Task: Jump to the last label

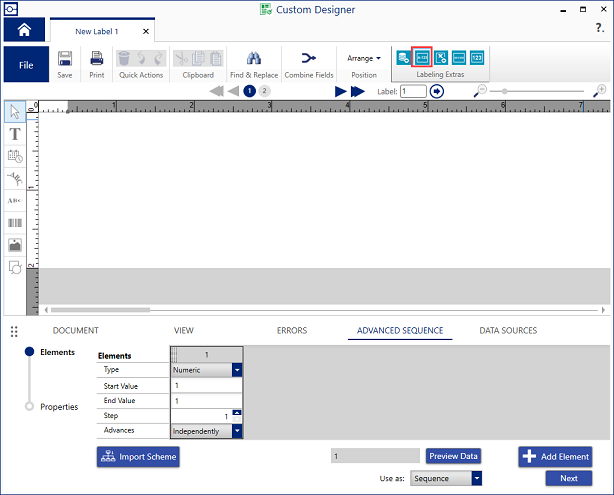Action: point(358,91)
